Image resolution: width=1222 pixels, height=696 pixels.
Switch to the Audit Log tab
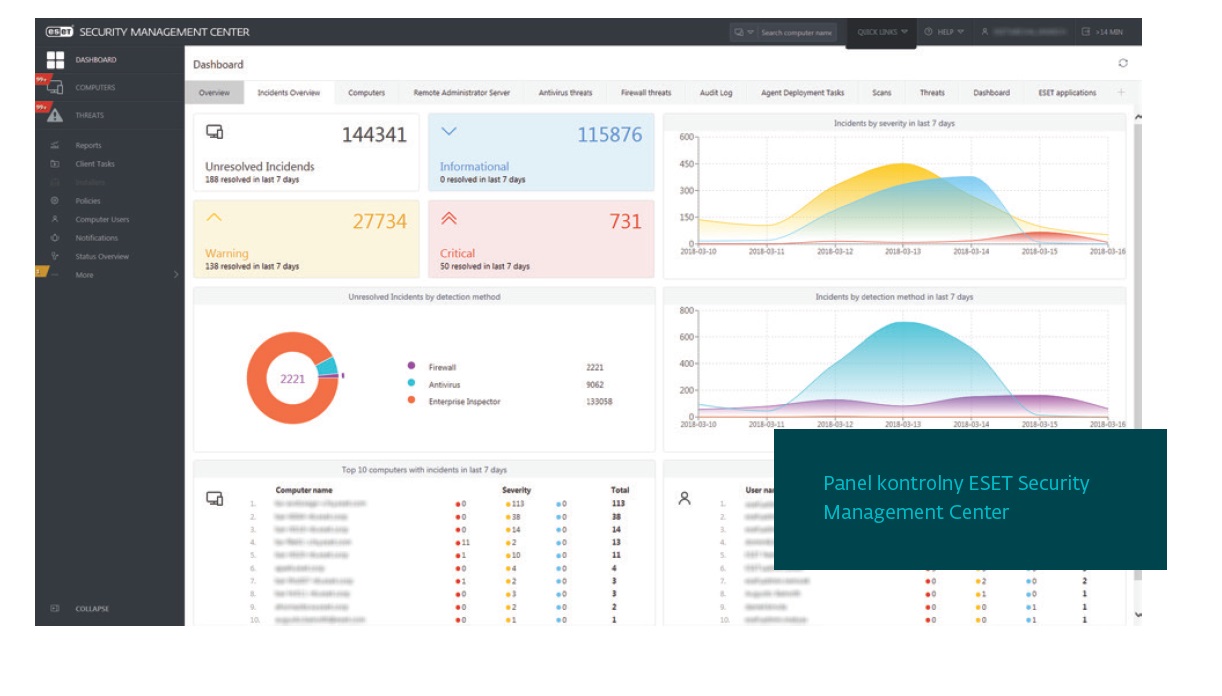point(716,92)
